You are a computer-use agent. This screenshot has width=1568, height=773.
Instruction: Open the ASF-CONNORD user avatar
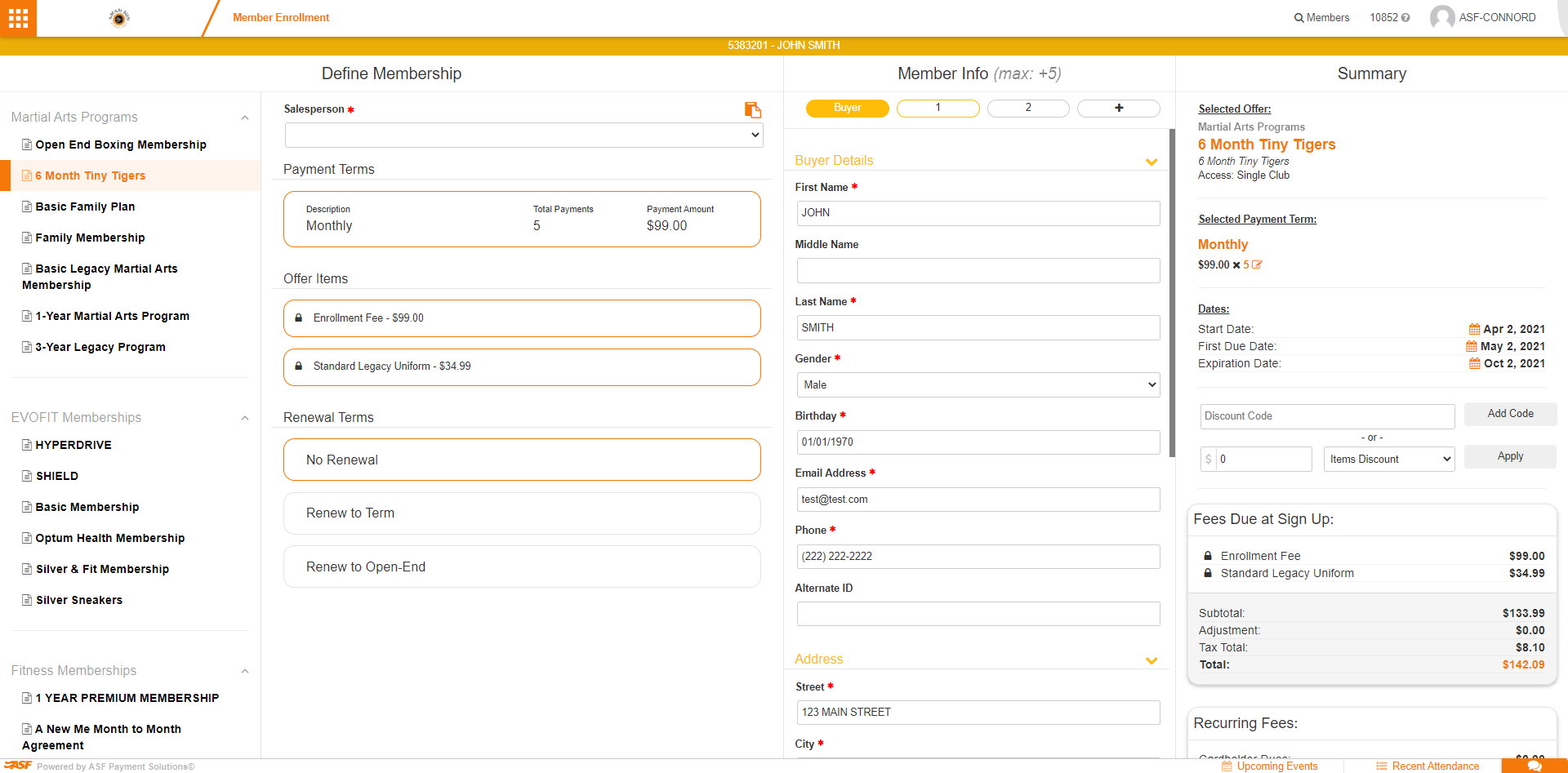[x=1442, y=17]
